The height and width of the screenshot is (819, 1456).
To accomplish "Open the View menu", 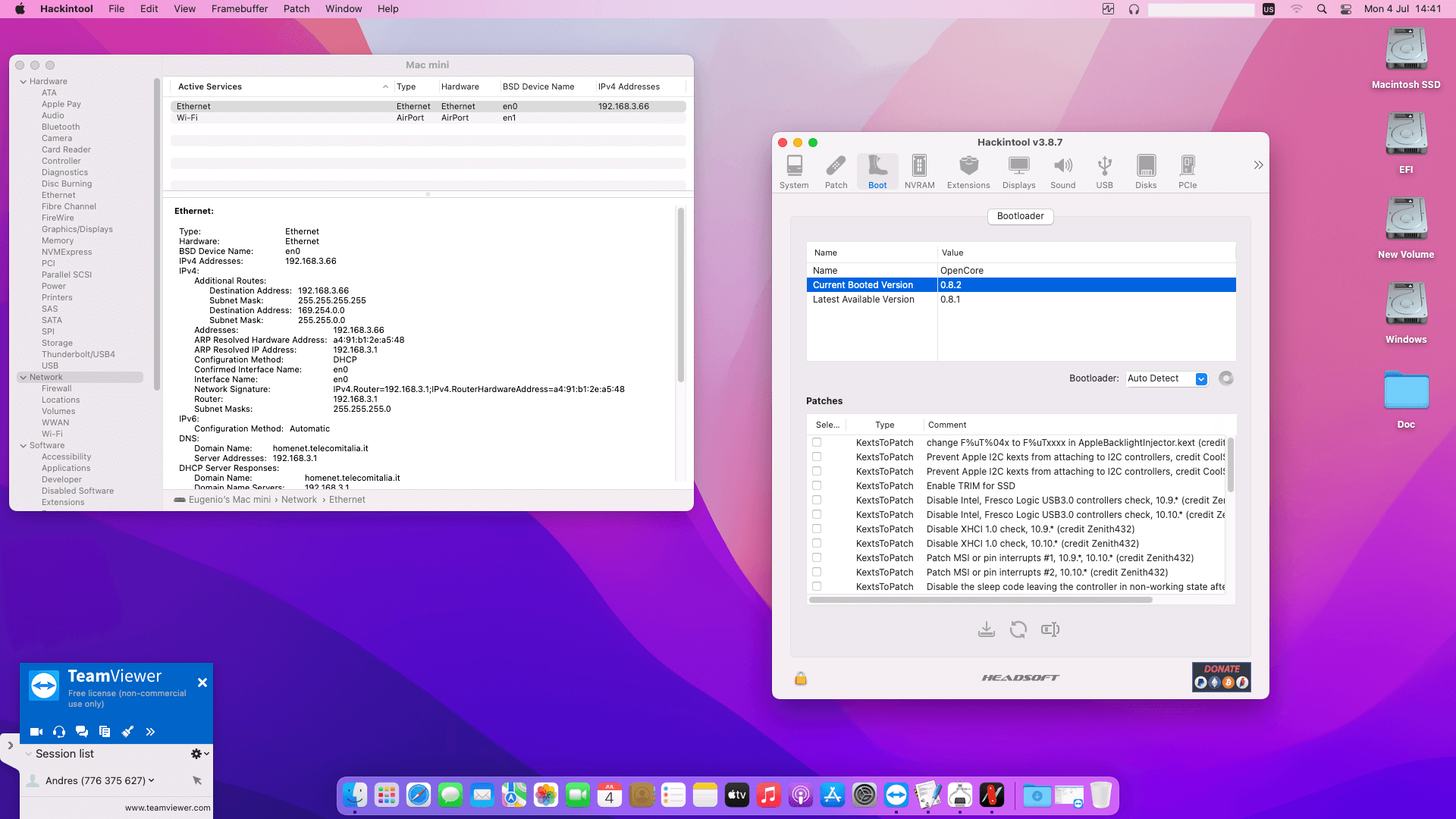I will pos(185,9).
